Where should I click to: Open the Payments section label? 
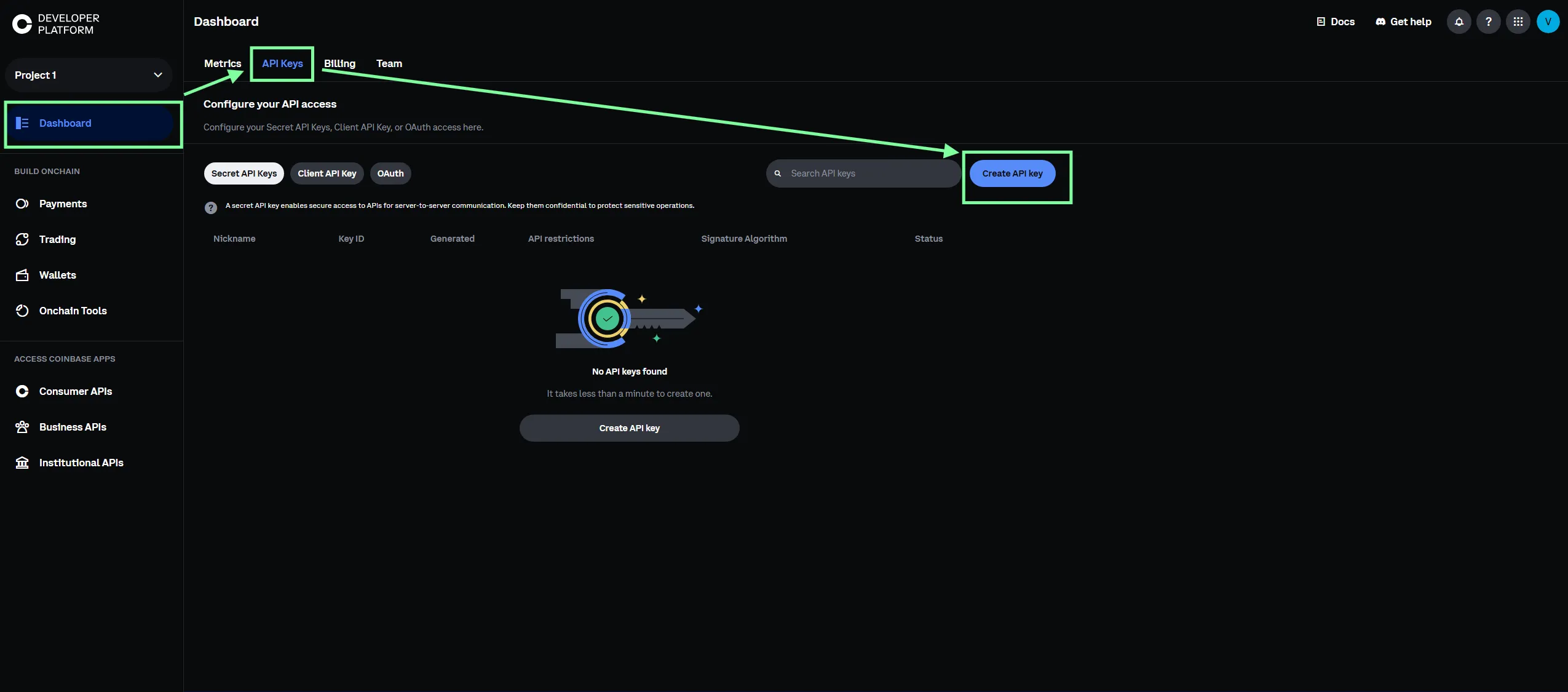coord(63,204)
